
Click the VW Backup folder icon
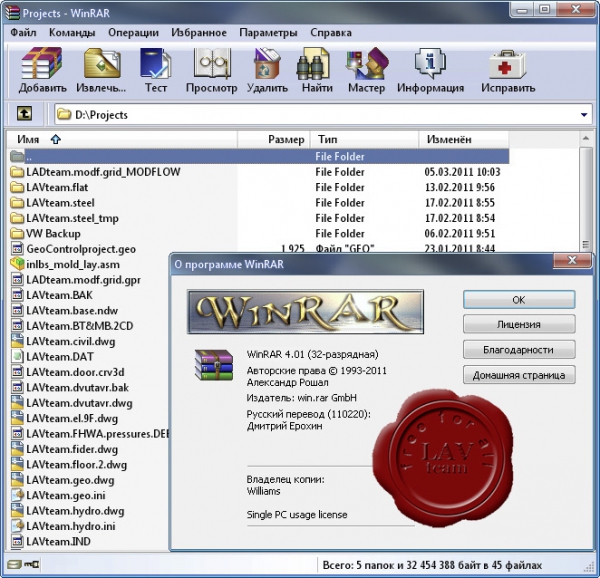tap(17, 233)
